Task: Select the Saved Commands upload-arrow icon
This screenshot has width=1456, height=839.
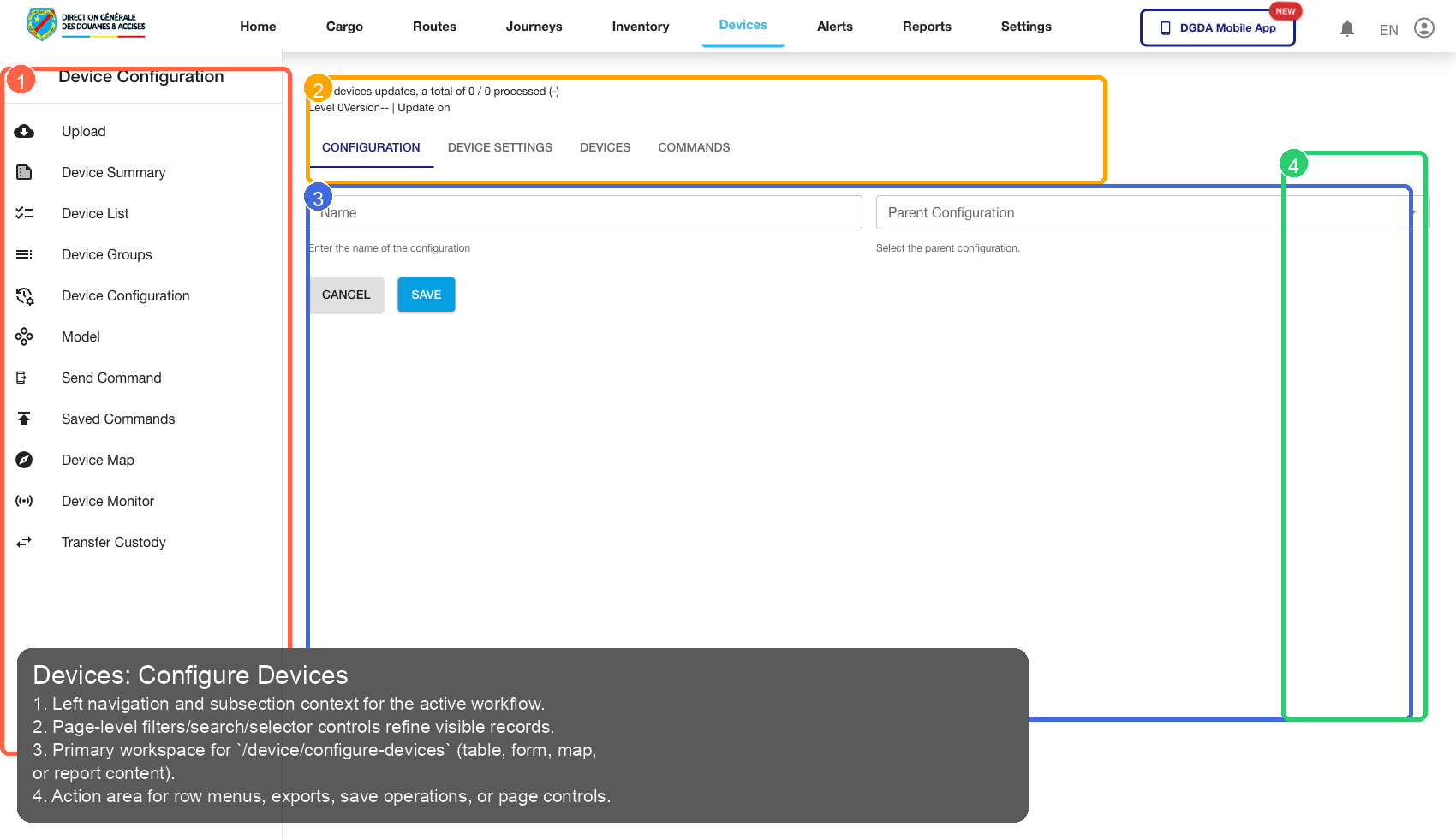Action: point(24,419)
